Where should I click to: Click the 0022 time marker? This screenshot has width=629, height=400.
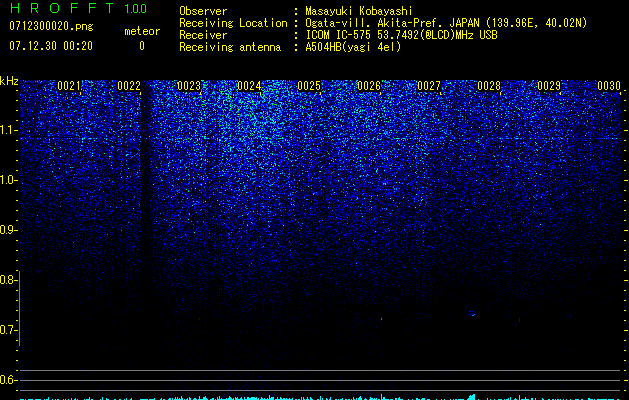pos(129,86)
